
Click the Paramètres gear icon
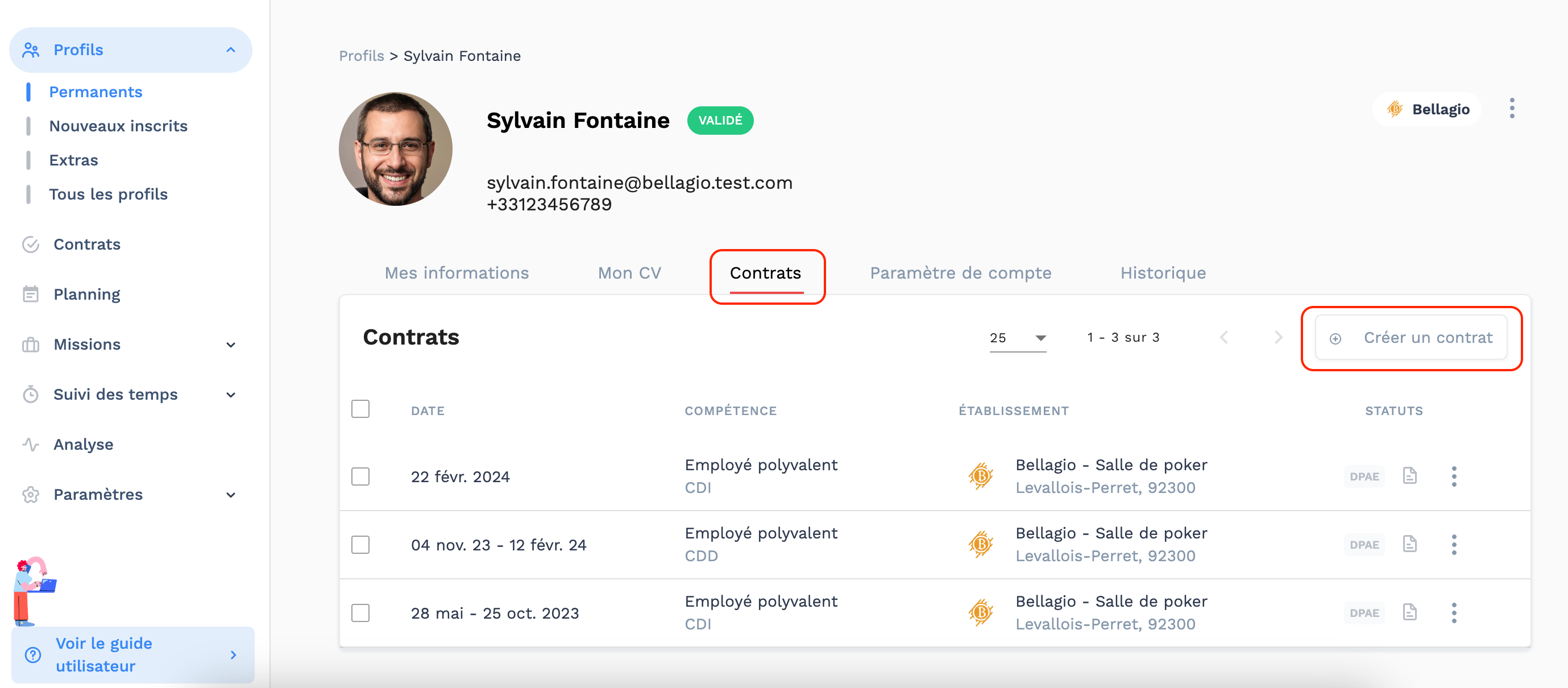31,494
